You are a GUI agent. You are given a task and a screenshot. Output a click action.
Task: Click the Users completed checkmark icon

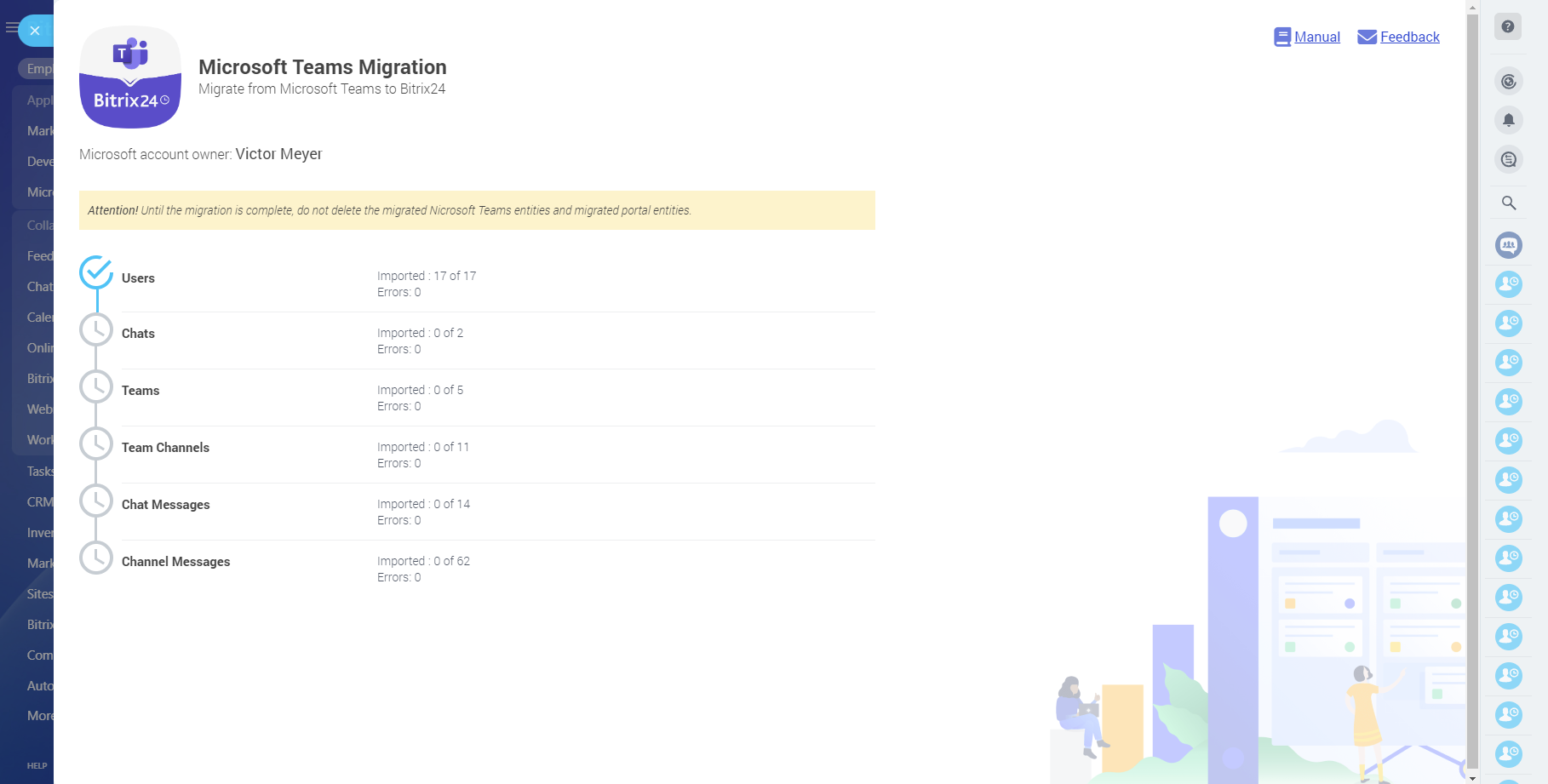96,272
